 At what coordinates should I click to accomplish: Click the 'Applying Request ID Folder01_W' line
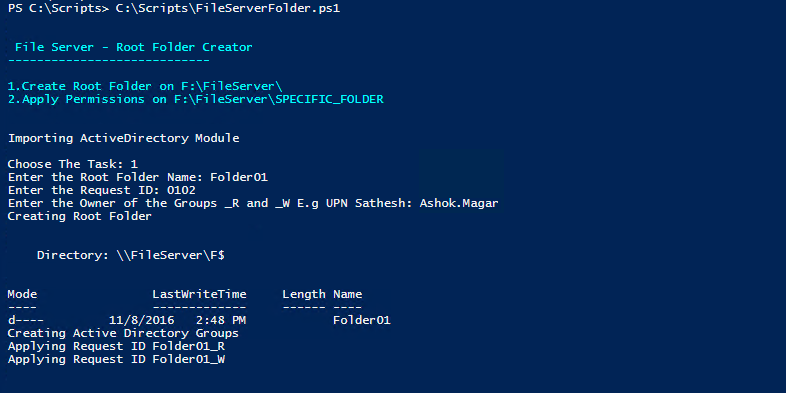pyautogui.click(x=116, y=359)
